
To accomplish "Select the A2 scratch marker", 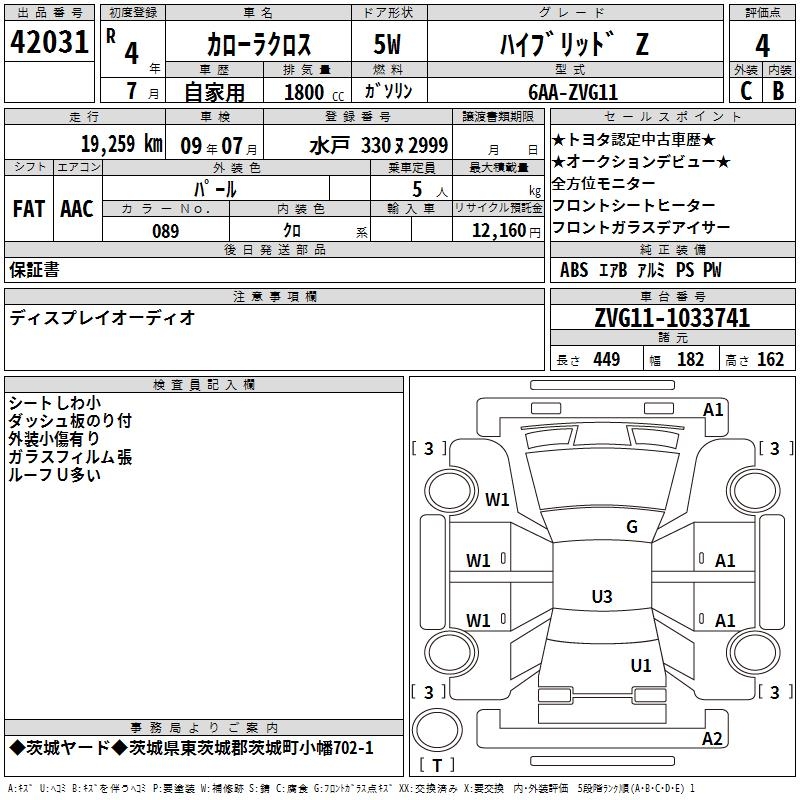I will [x=712, y=739].
